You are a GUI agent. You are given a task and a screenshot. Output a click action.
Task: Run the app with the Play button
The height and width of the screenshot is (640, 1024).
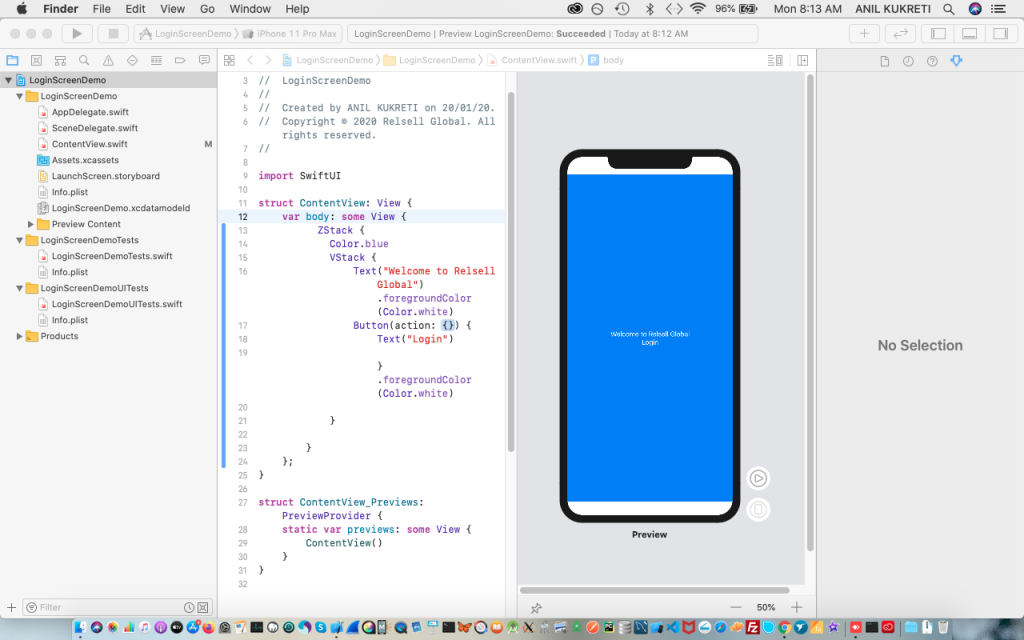click(x=76, y=31)
